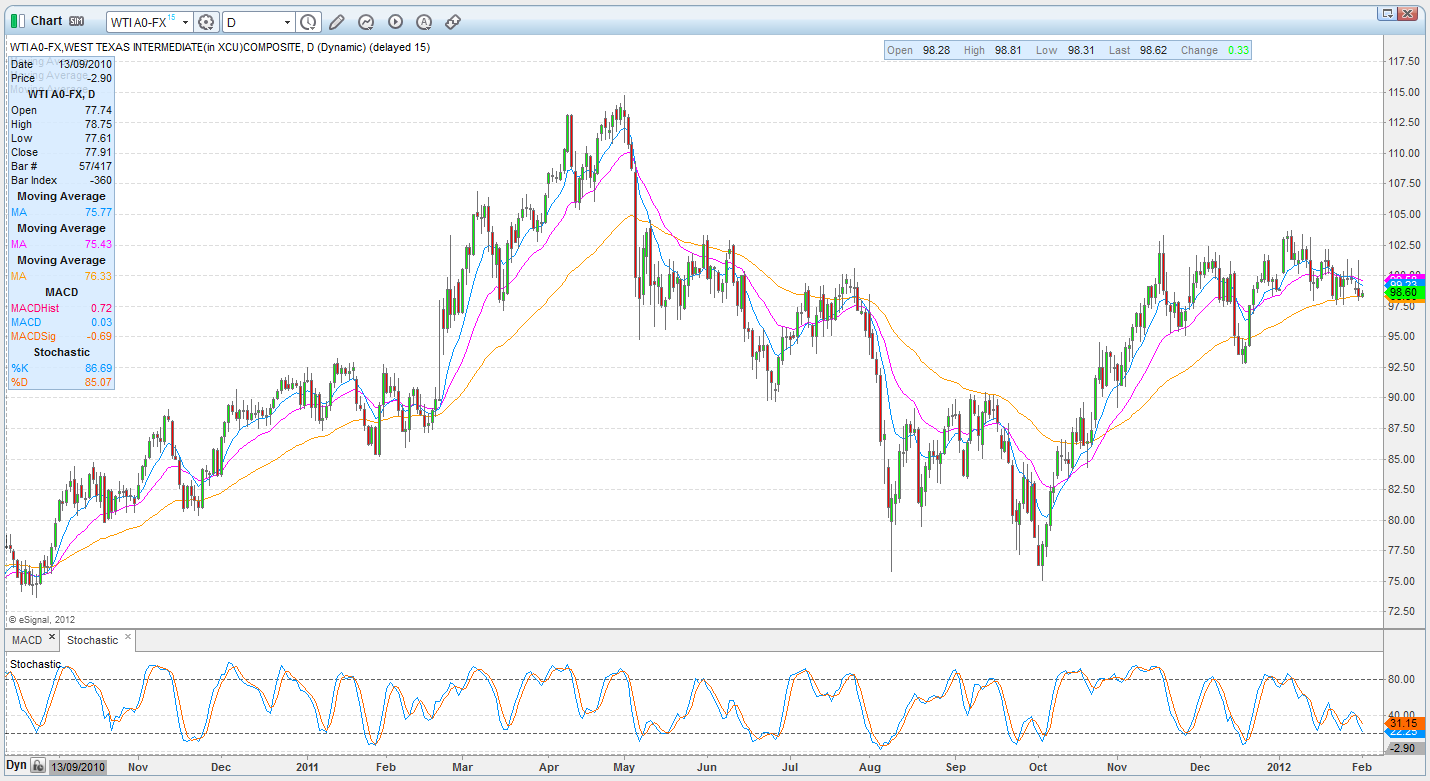This screenshot has height=781, width=1430.
Task: Open the WTI A0-FX symbol dropdown
Action: 186,22
